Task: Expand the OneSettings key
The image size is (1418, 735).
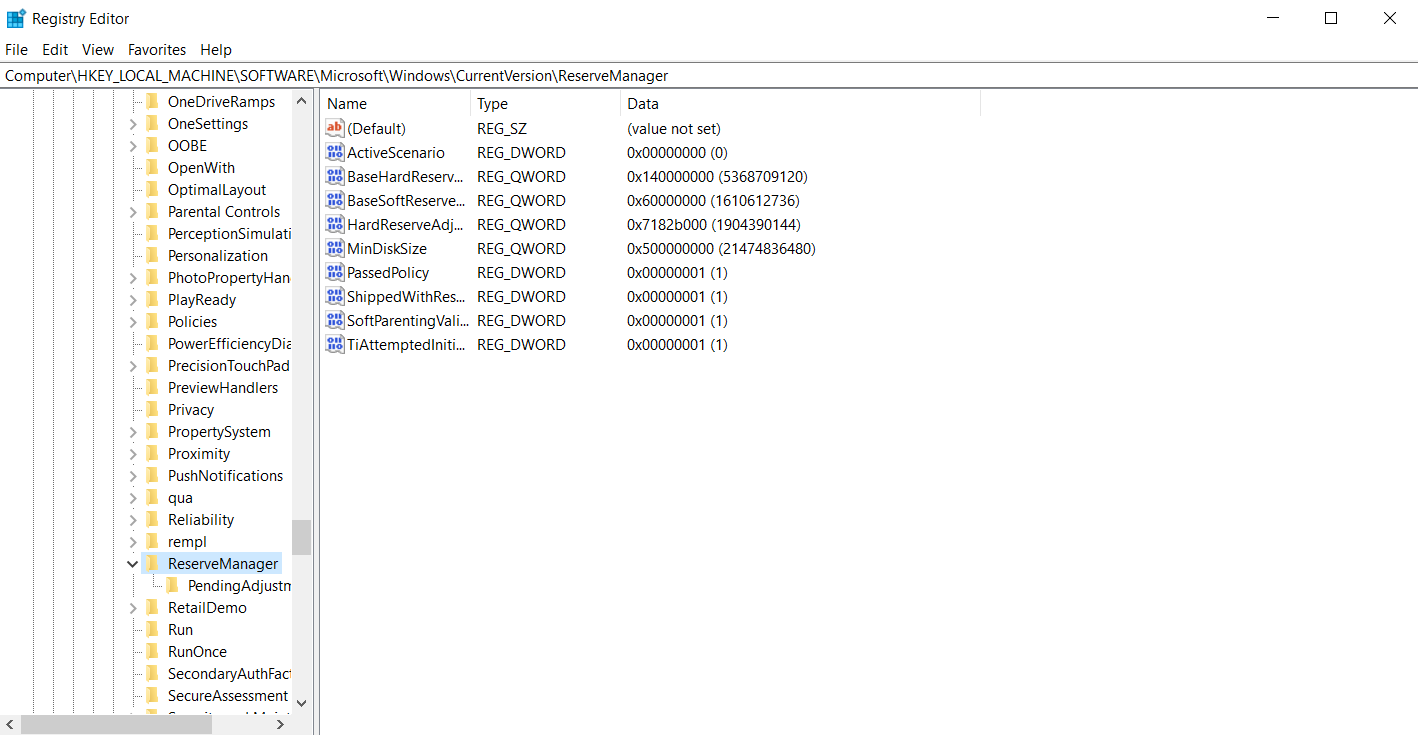Action: coord(133,124)
